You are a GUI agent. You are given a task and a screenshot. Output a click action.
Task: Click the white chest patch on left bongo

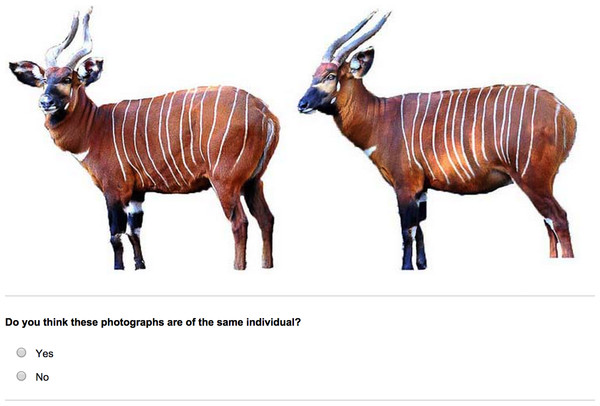click(80, 155)
